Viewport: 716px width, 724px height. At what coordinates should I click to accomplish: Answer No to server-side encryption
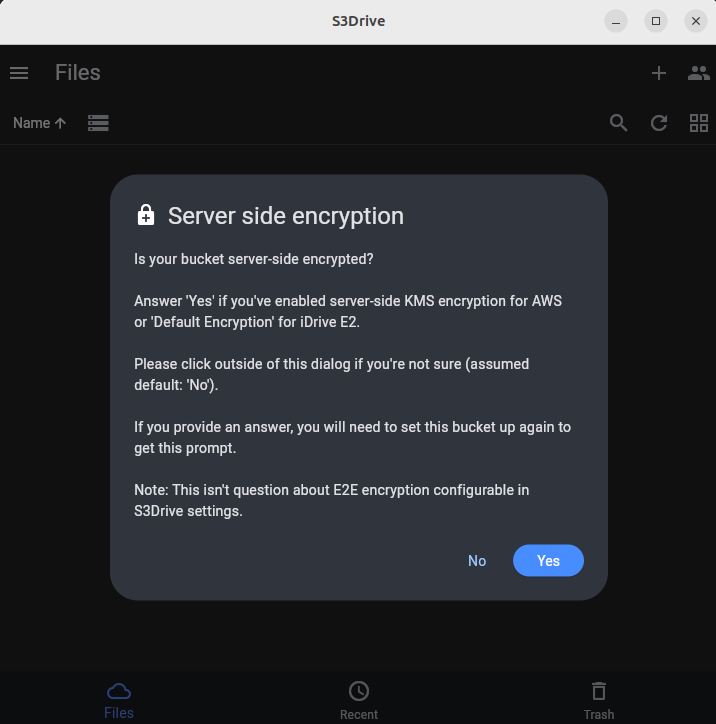(x=477, y=561)
